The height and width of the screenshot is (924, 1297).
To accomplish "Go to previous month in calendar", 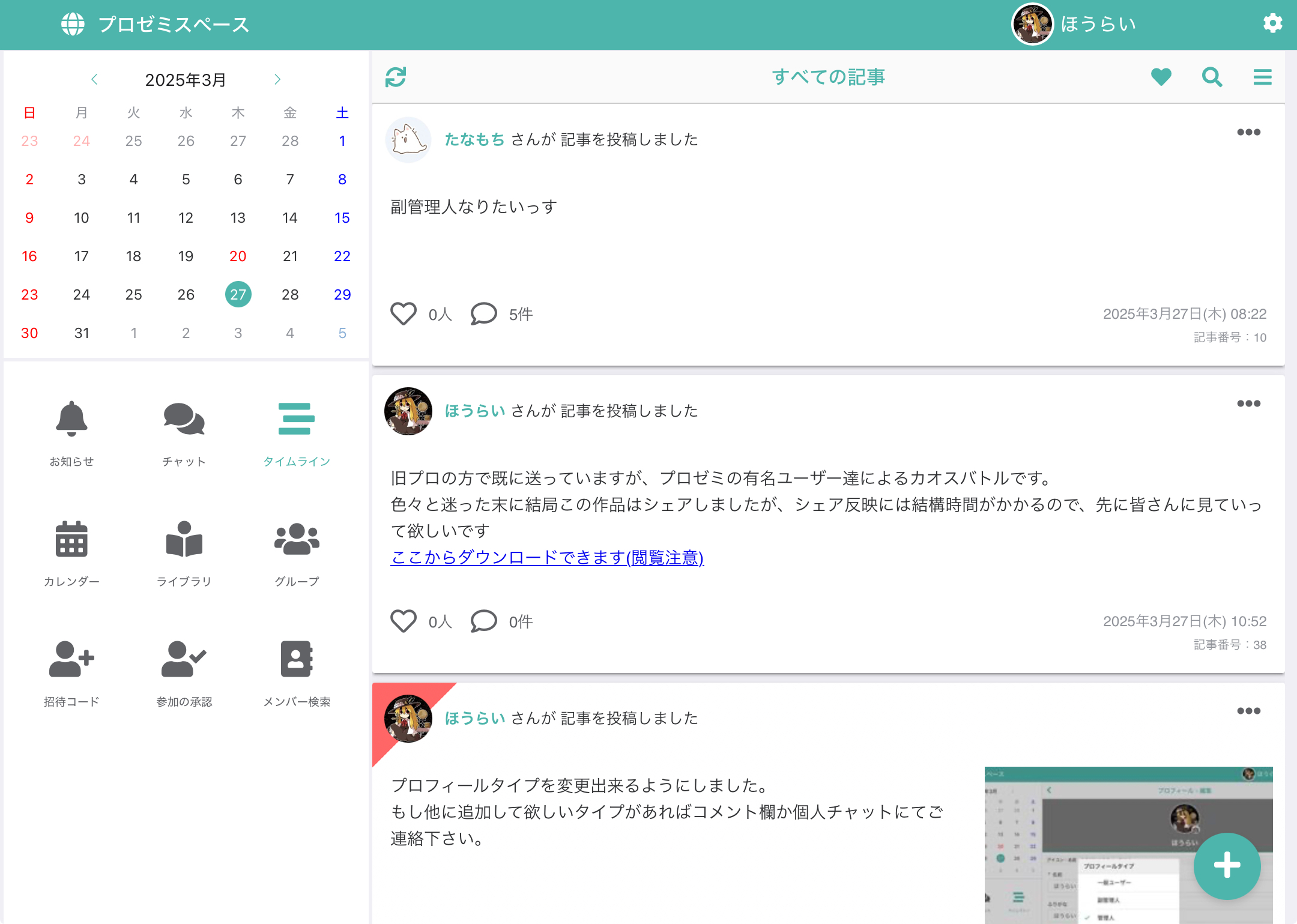I will point(94,79).
